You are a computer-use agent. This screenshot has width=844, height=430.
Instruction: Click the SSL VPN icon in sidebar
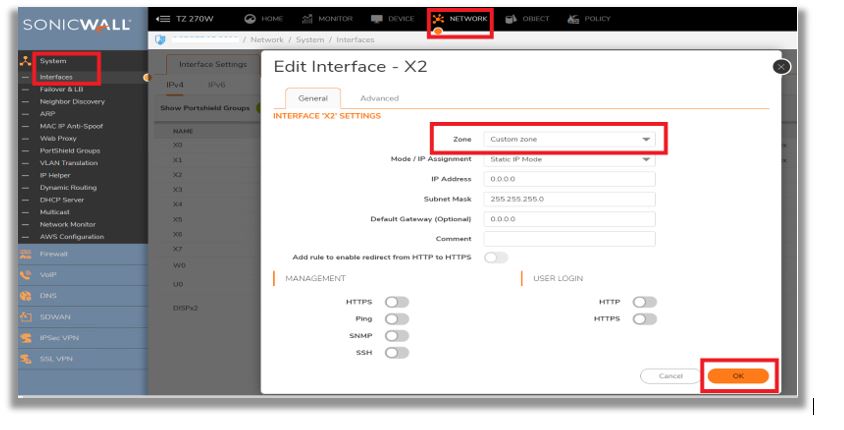point(25,359)
